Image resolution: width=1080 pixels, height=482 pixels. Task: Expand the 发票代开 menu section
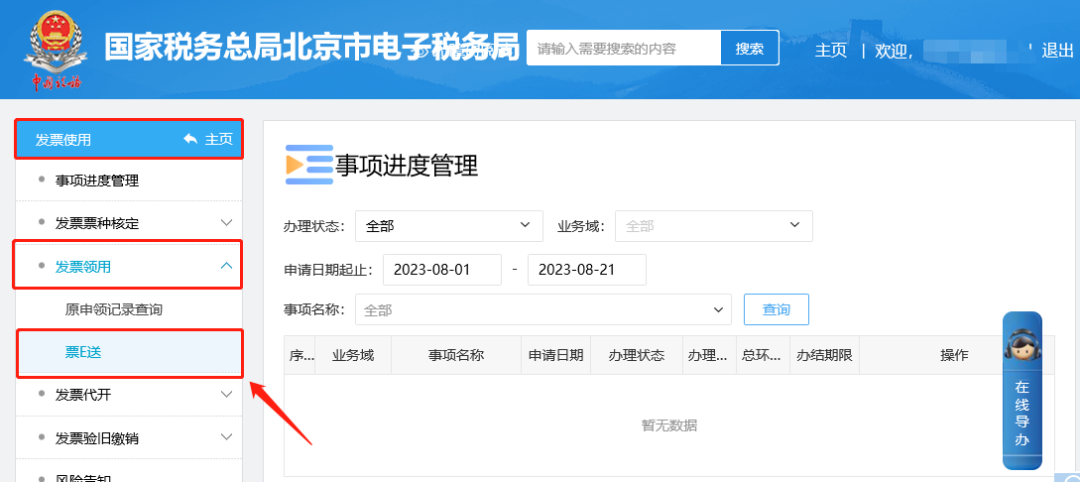[226, 395]
